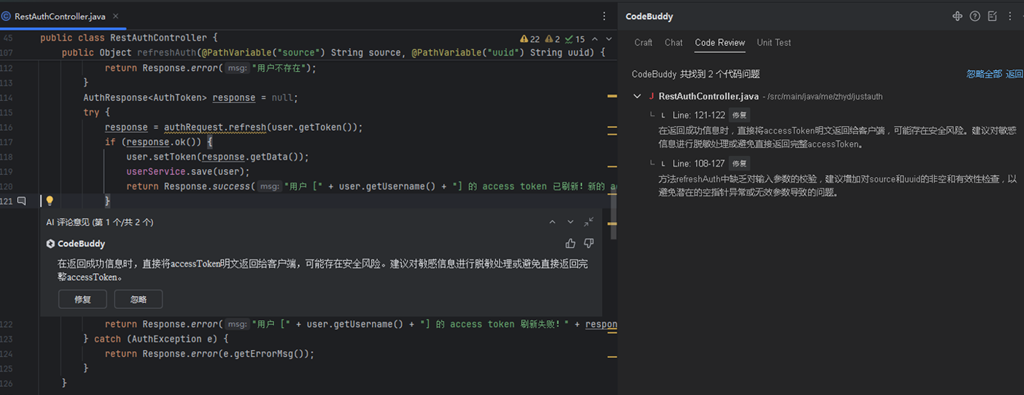Click the move-panel crosshair icon in CodeBuddy header
Image resolution: width=1024 pixels, height=395 pixels.
coord(957,16)
